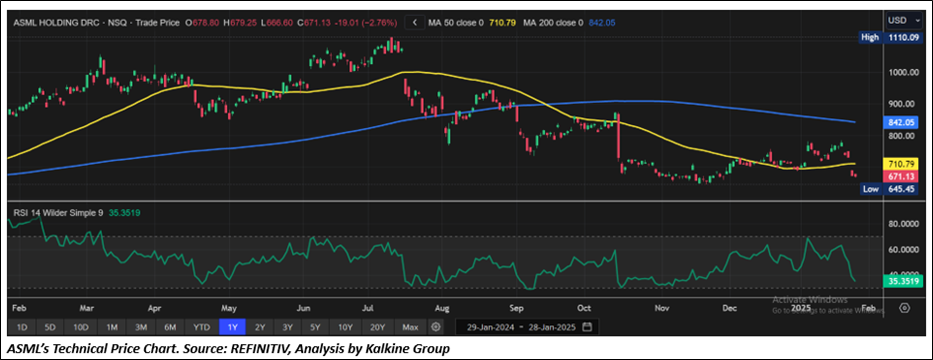Screen dimensions: 933x360
Task: Click the 2025 year marker on time axis
Action: [801, 308]
